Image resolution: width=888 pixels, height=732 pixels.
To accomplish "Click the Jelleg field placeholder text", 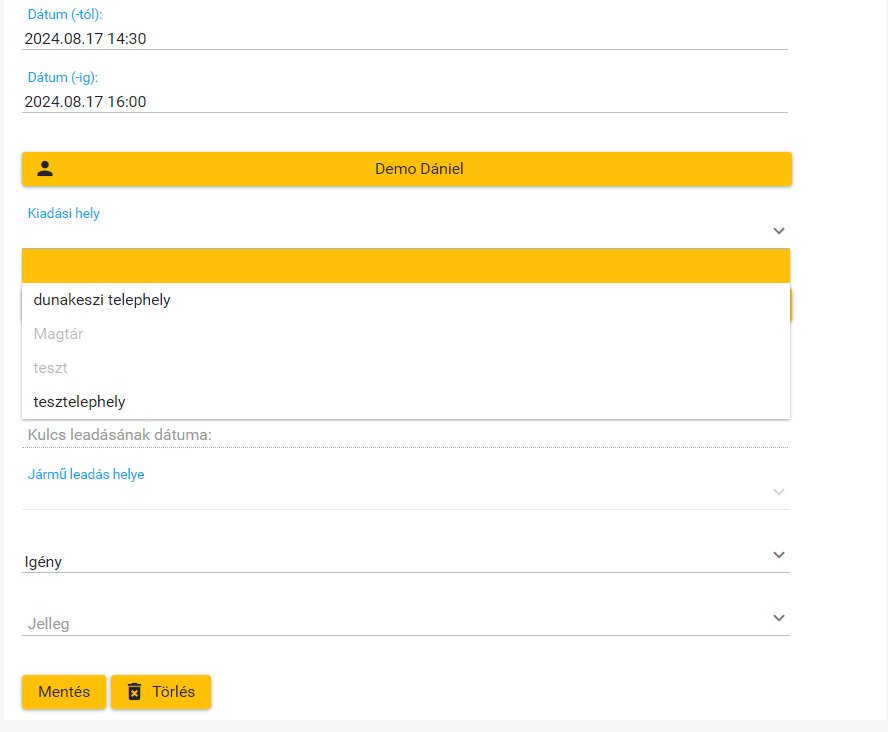I will point(48,624).
